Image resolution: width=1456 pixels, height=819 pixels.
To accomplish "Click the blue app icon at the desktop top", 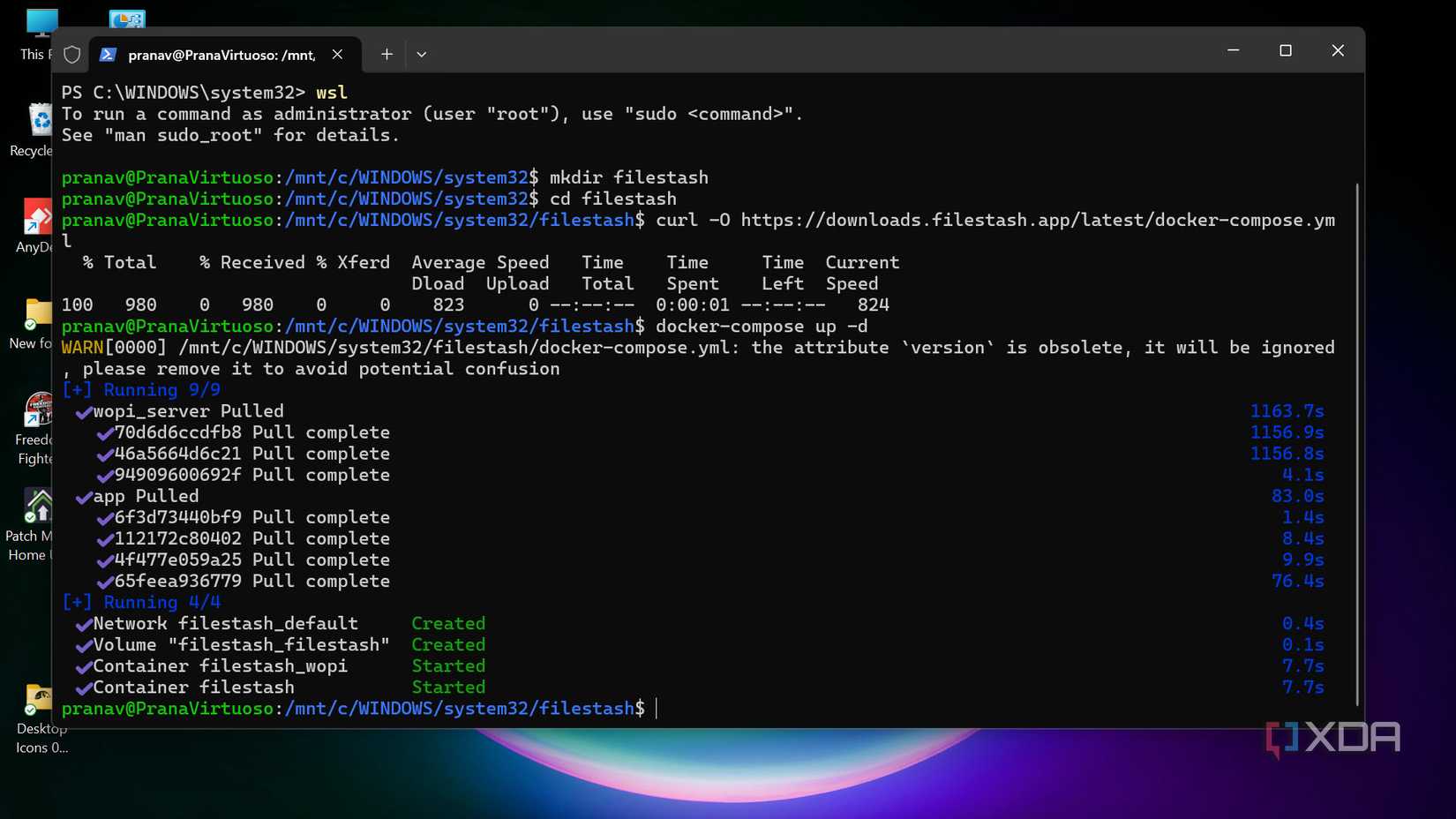I will click(126, 18).
